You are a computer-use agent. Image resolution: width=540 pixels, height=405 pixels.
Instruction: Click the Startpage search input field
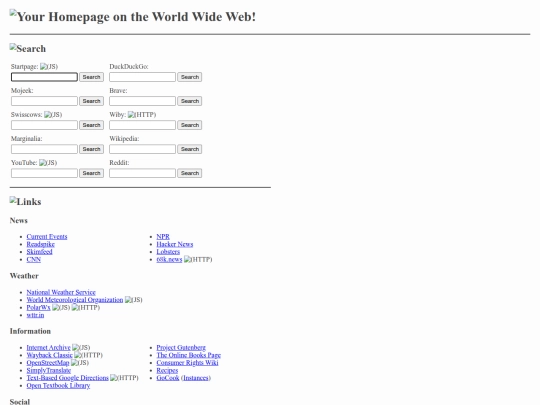(44, 77)
